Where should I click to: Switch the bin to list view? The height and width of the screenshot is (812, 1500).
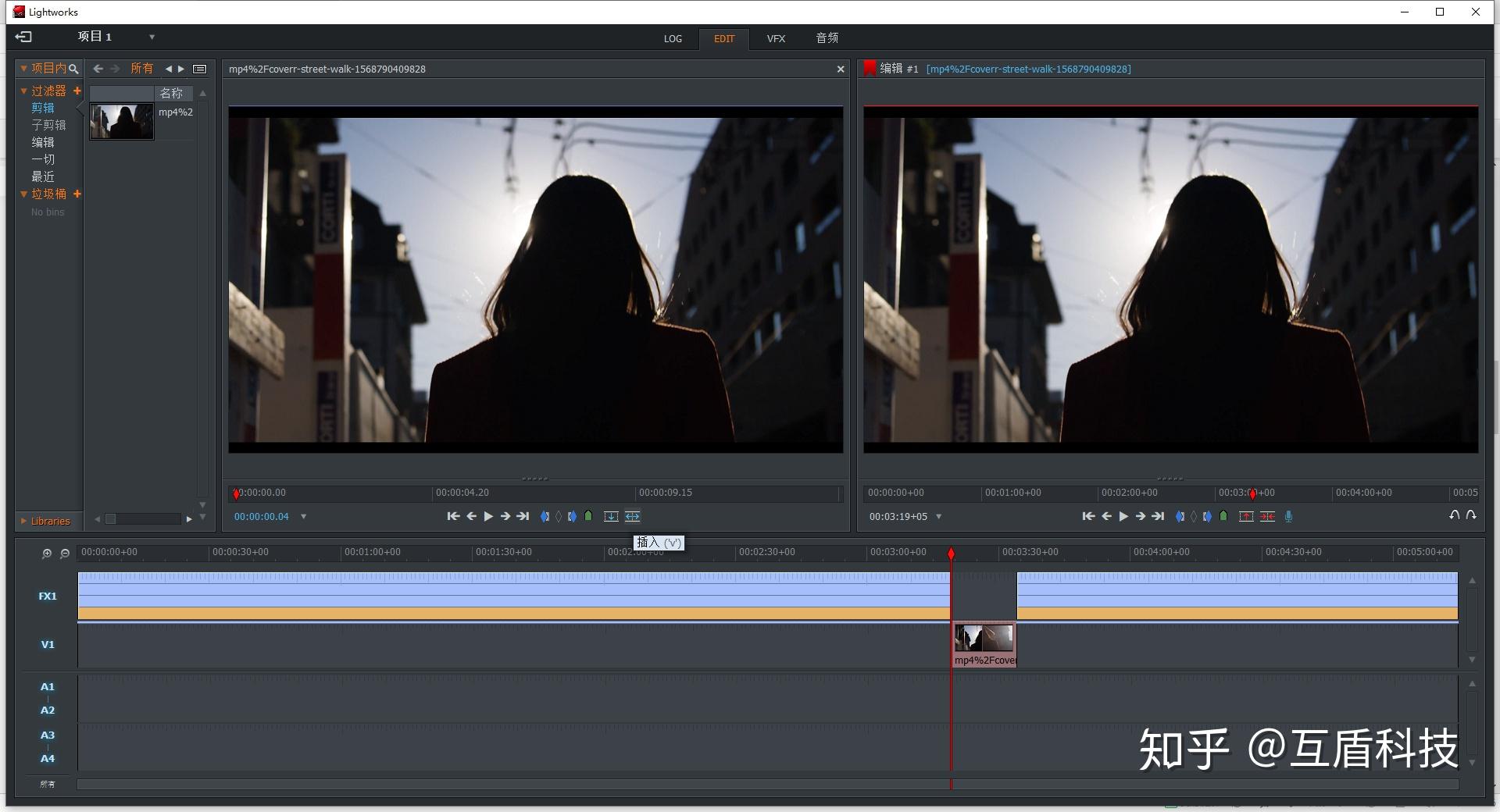coord(200,69)
